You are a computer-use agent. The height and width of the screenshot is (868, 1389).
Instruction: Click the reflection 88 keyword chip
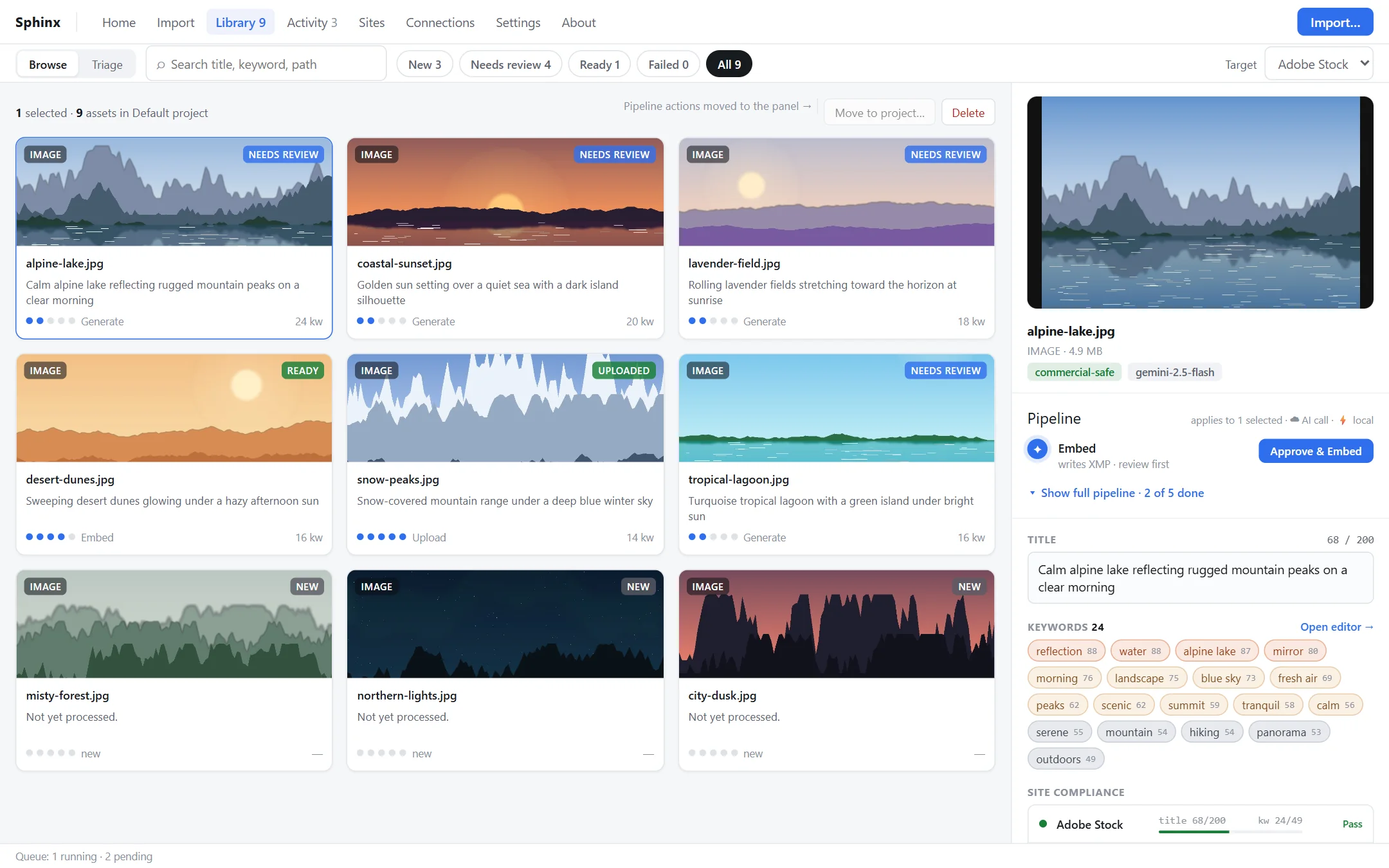click(x=1066, y=651)
